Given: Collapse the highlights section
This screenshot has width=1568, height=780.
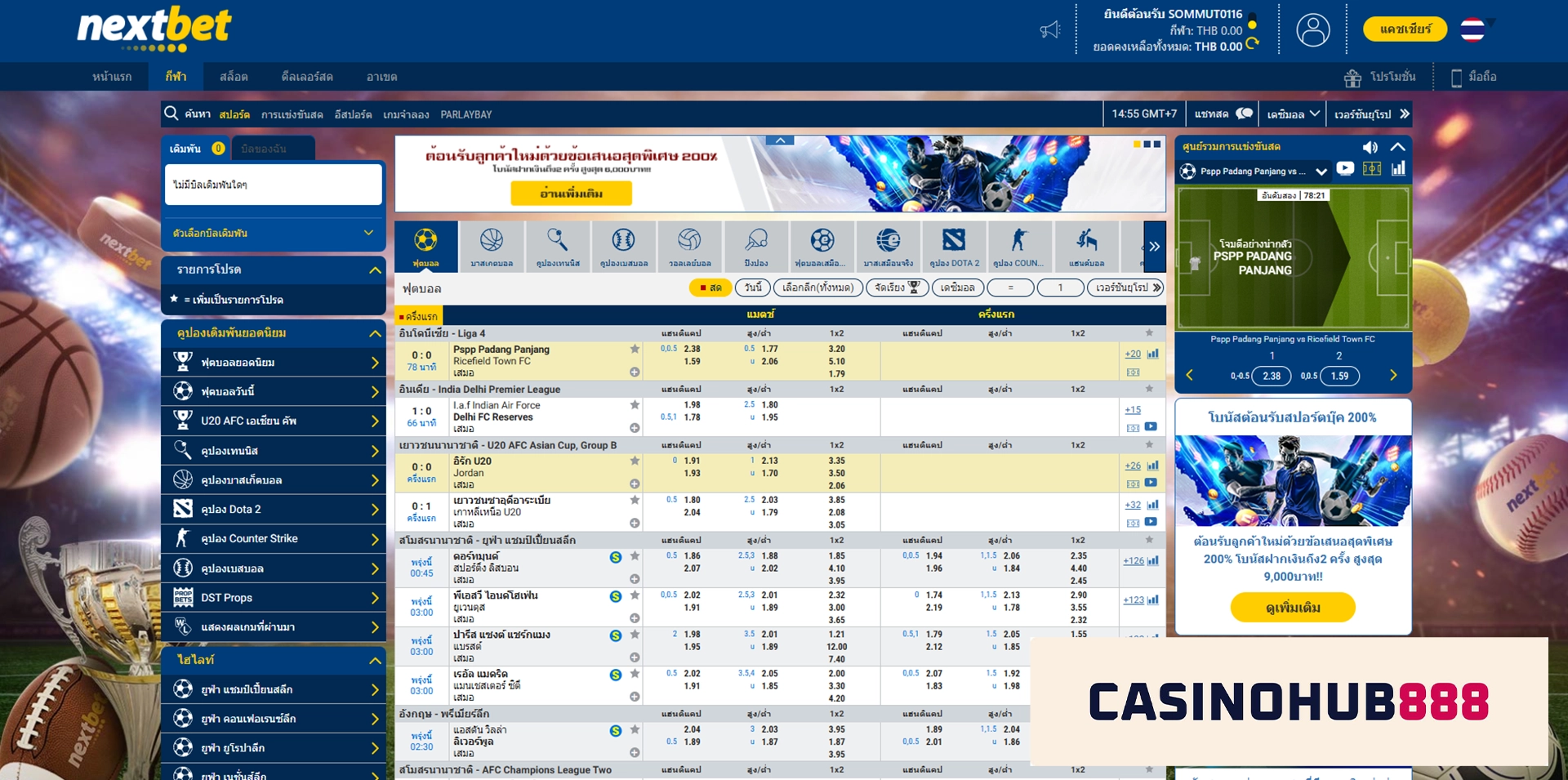Looking at the screenshot, I should 375,660.
